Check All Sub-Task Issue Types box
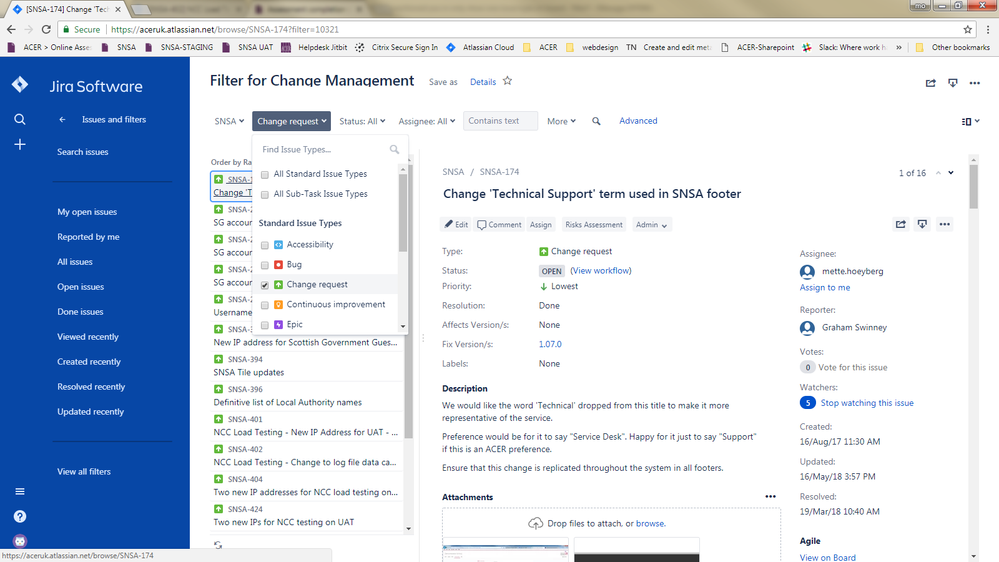The height and width of the screenshot is (562, 999). pos(264,194)
